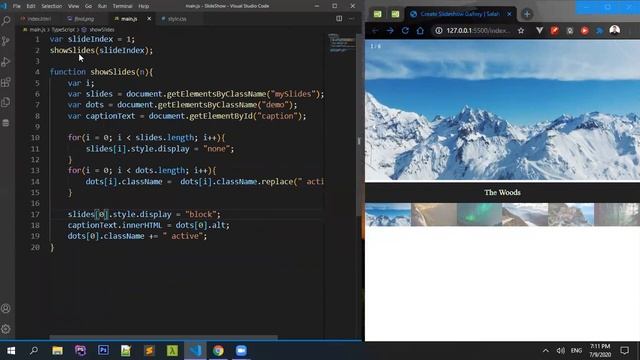Image resolution: width=640 pixels, height=360 pixels.
Task: Click the main snowy mountain slide image
Action: tap(502, 110)
